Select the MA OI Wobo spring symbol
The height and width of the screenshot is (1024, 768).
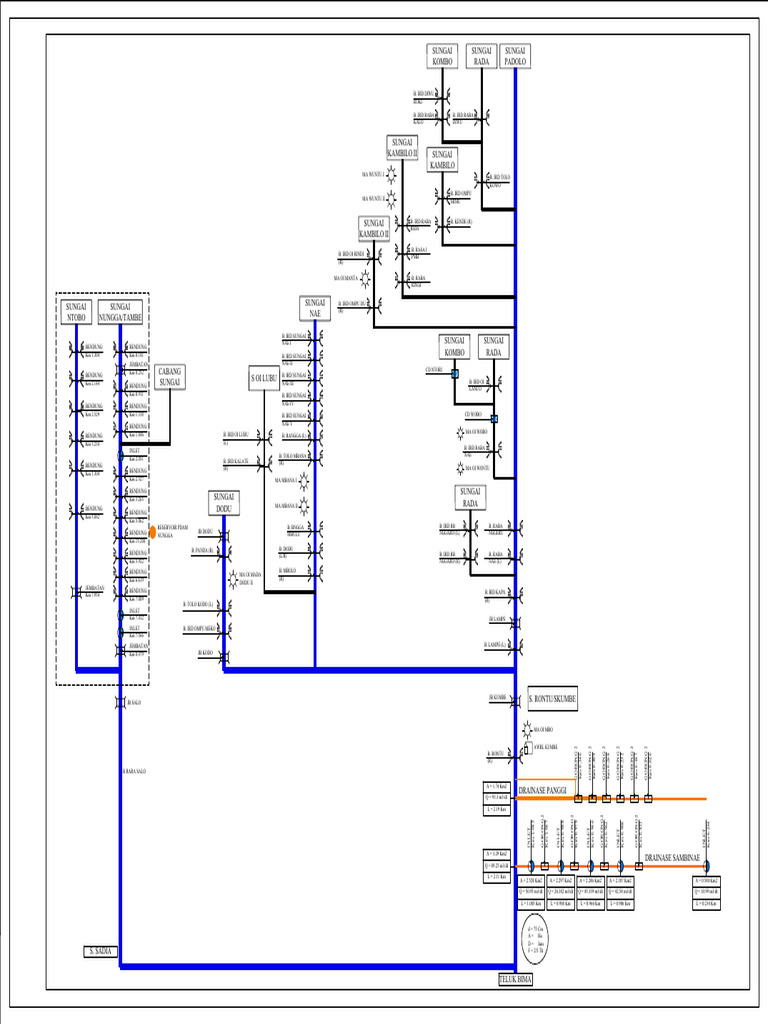pyautogui.click(x=460, y=432)
